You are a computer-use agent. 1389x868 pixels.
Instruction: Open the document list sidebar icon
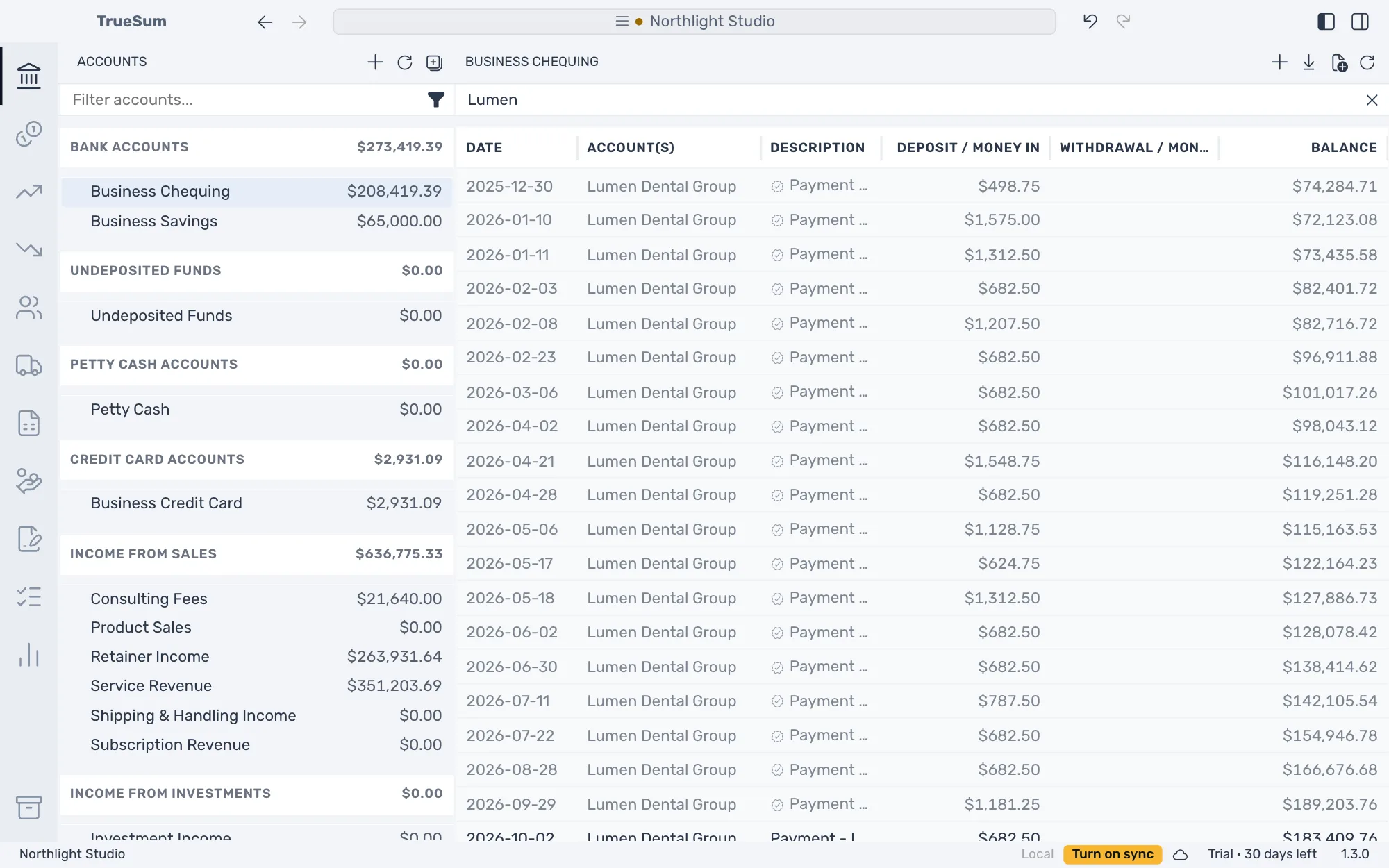click(28, 423)
